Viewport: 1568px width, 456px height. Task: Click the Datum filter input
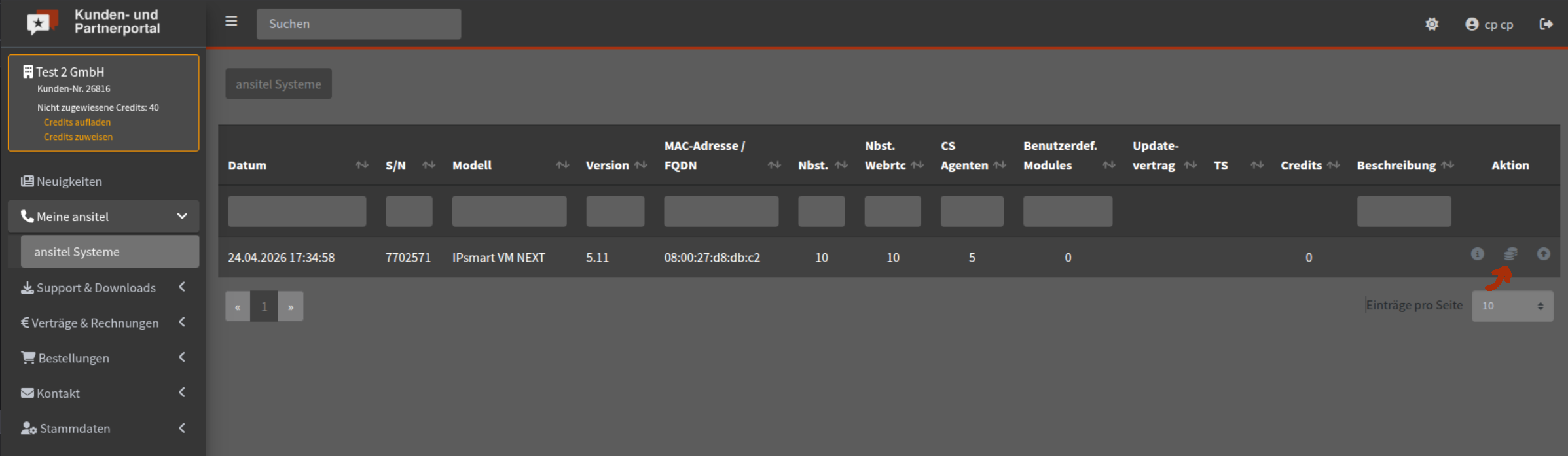tap(297, 211)
